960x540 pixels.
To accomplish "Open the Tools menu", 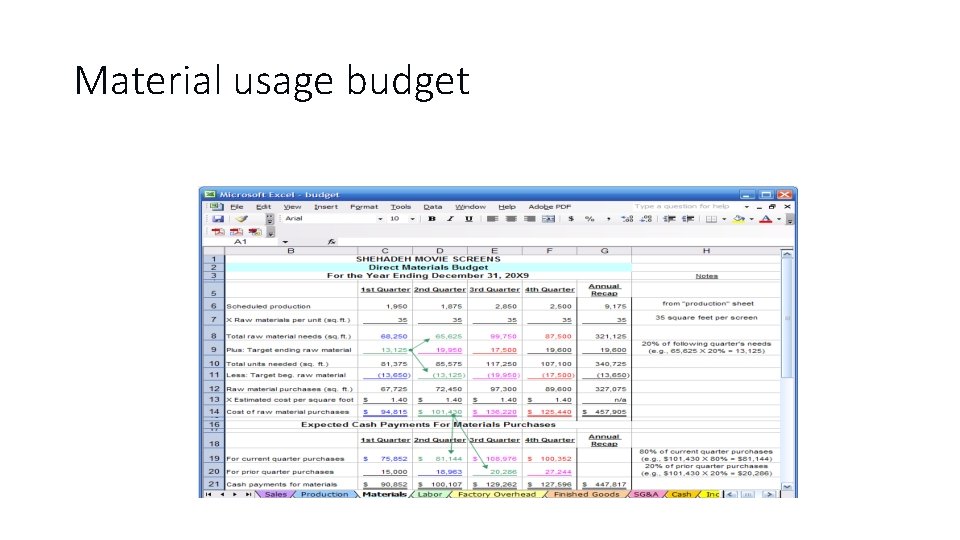I will (400, 207).
